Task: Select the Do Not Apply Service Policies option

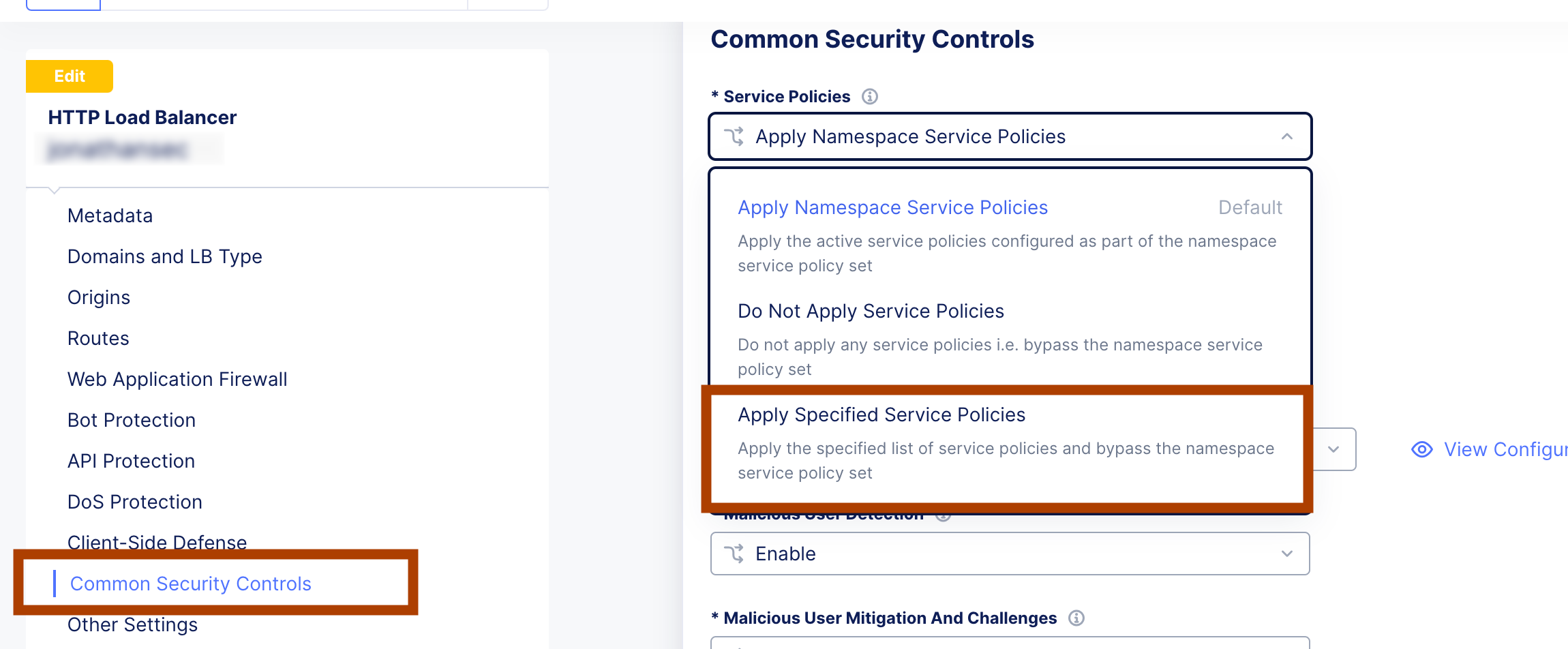Action: point(871,311)
